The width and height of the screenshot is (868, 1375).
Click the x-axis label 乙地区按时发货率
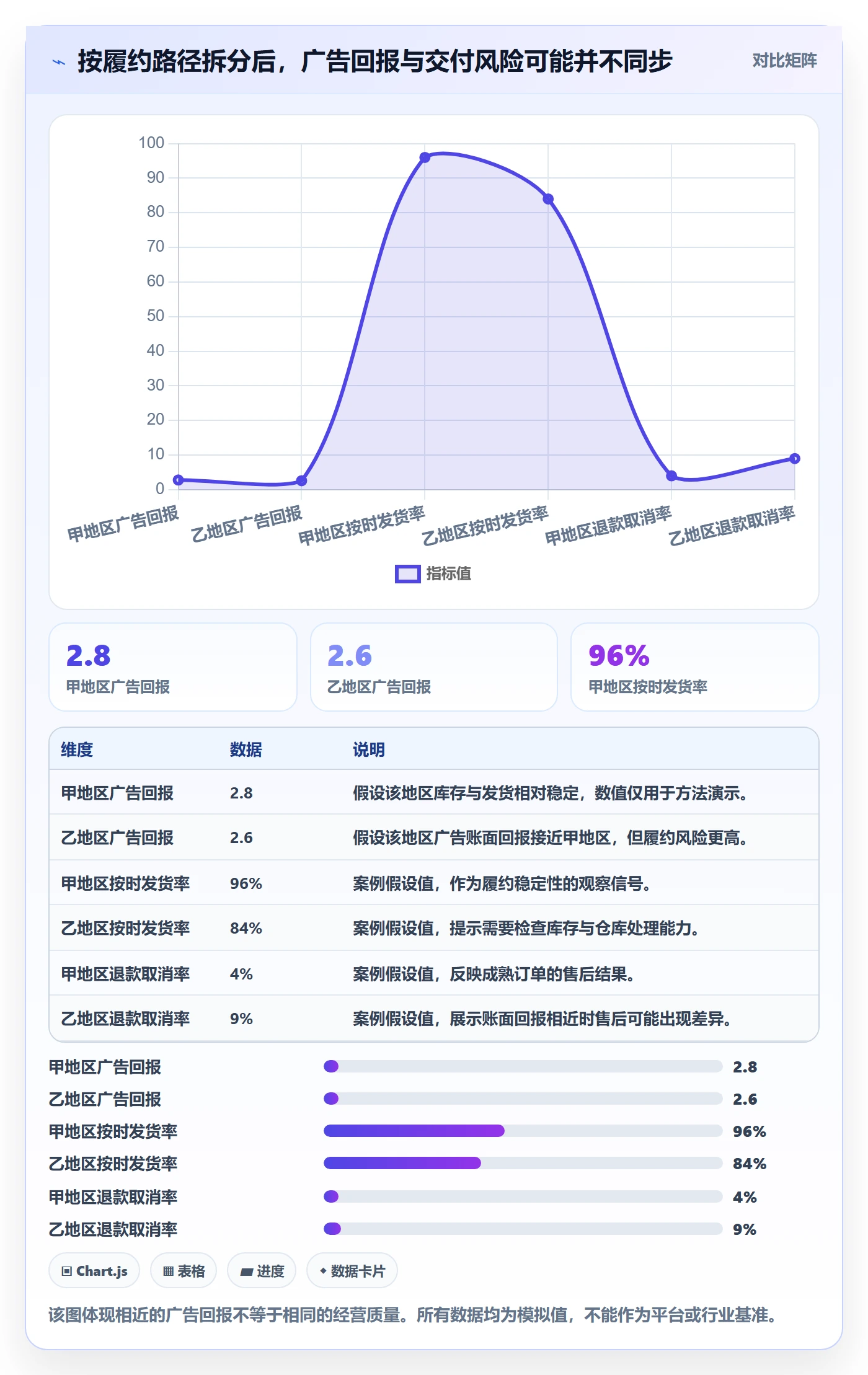[485, 525]
